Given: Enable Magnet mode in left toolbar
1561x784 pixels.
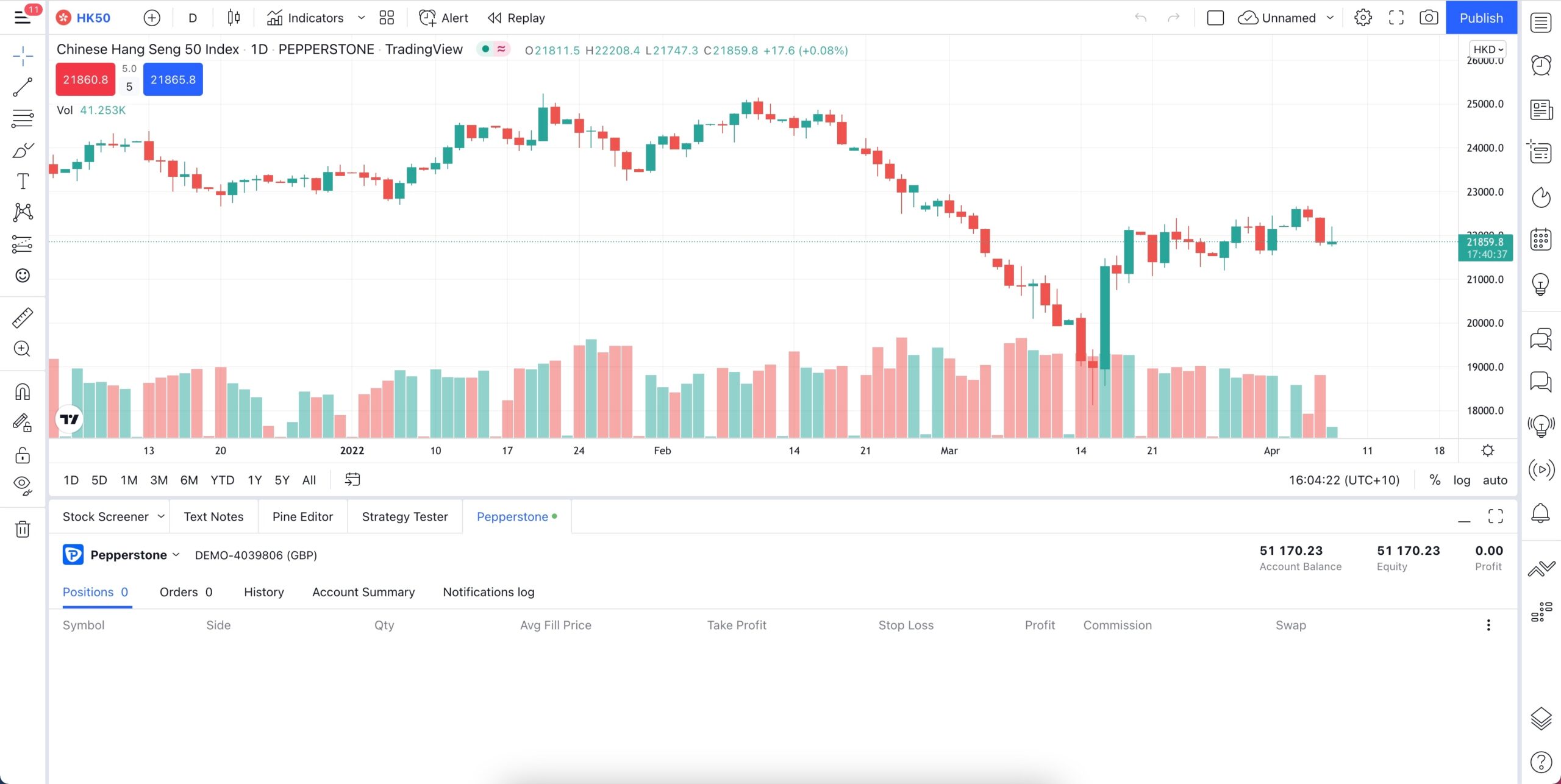Looking at the screenshot, I should click(x=23, y=391).
